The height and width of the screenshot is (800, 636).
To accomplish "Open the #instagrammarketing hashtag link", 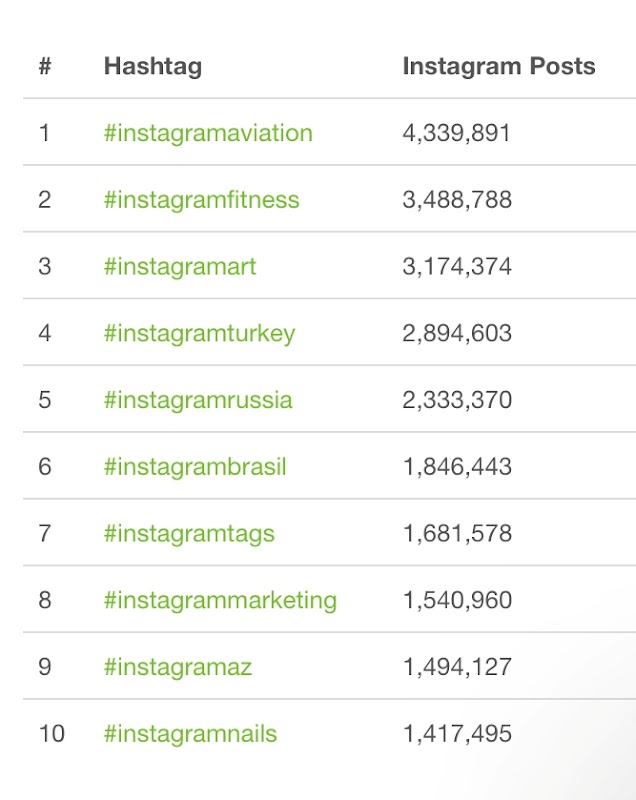I will click(x=220, y=600).
